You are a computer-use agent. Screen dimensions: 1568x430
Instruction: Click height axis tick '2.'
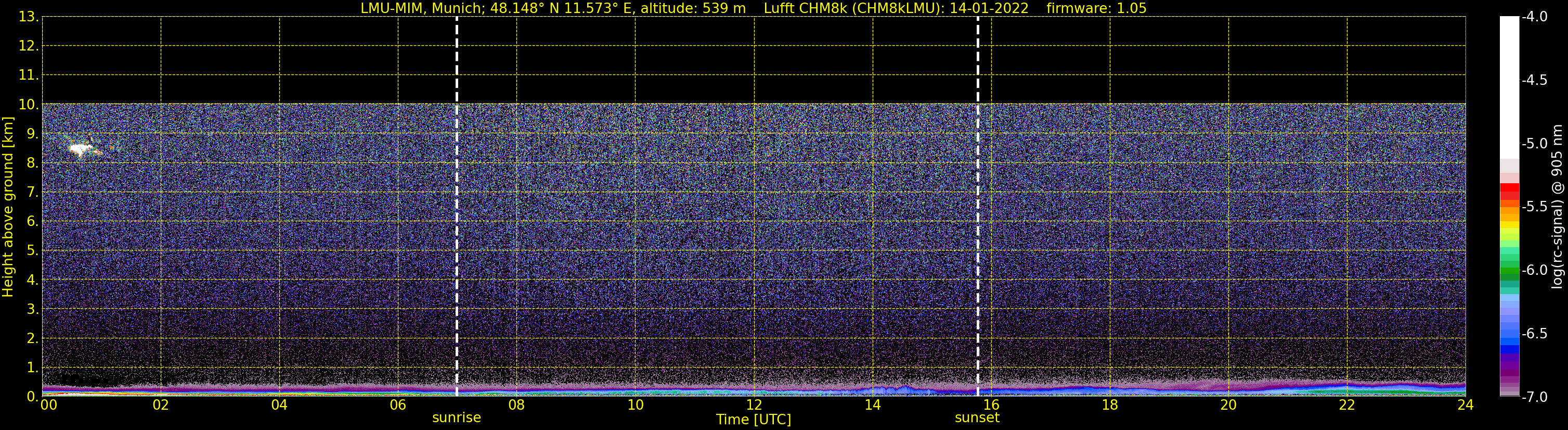[32, 338]
